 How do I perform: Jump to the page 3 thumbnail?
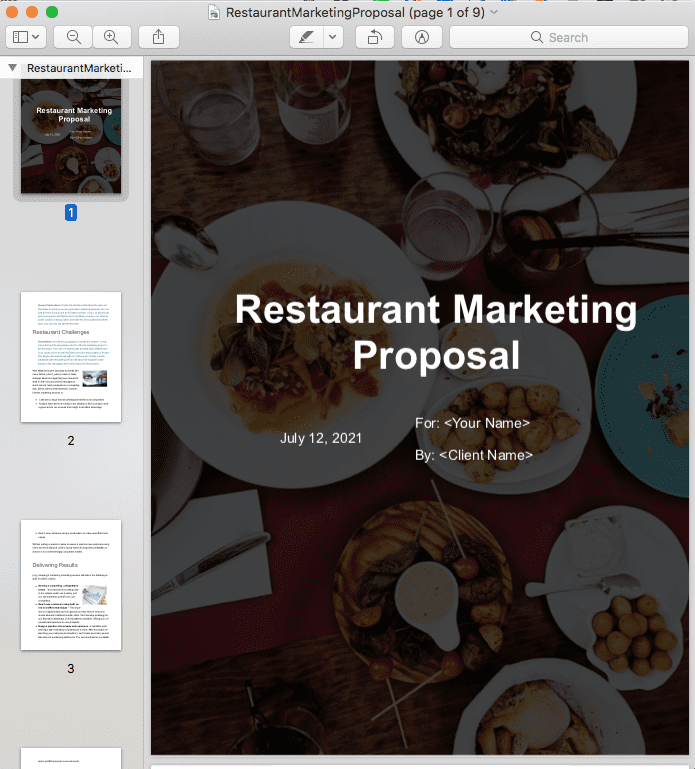[71, 585]
